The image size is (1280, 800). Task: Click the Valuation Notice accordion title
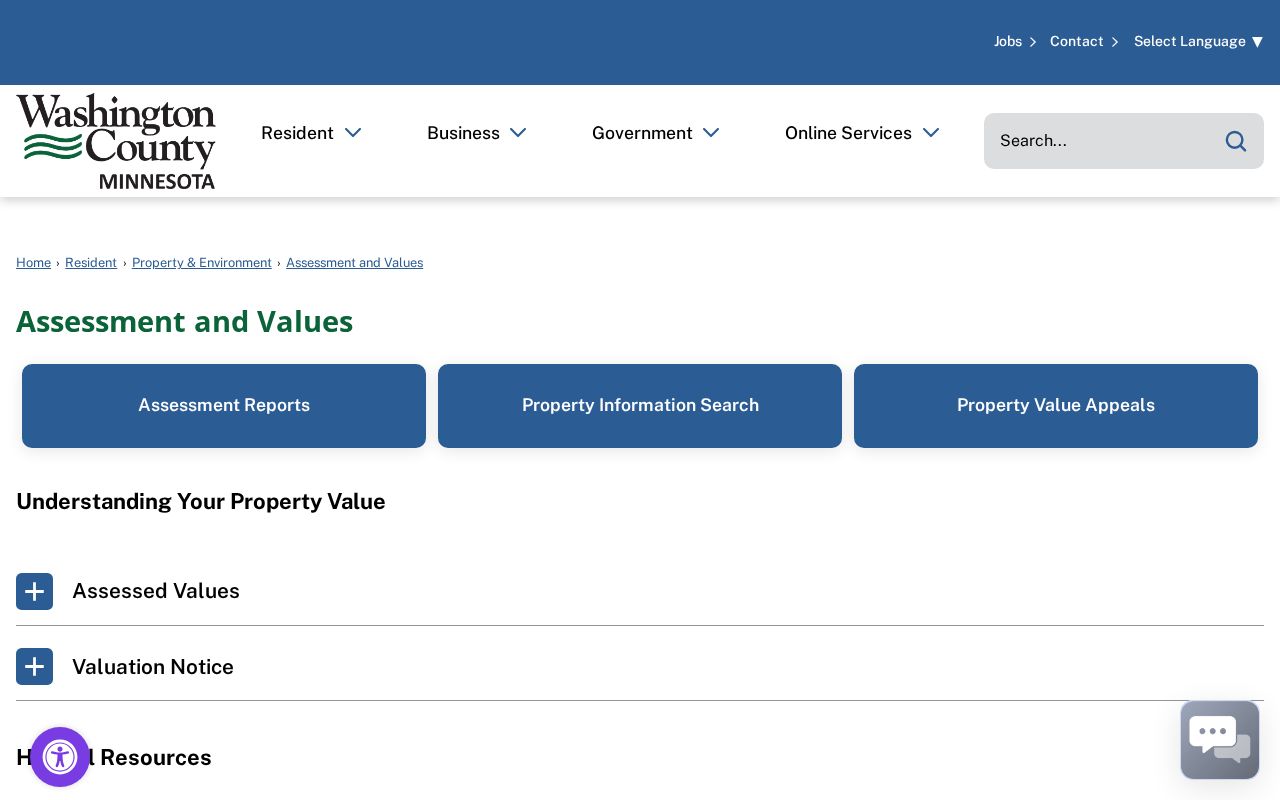(153, 667)
